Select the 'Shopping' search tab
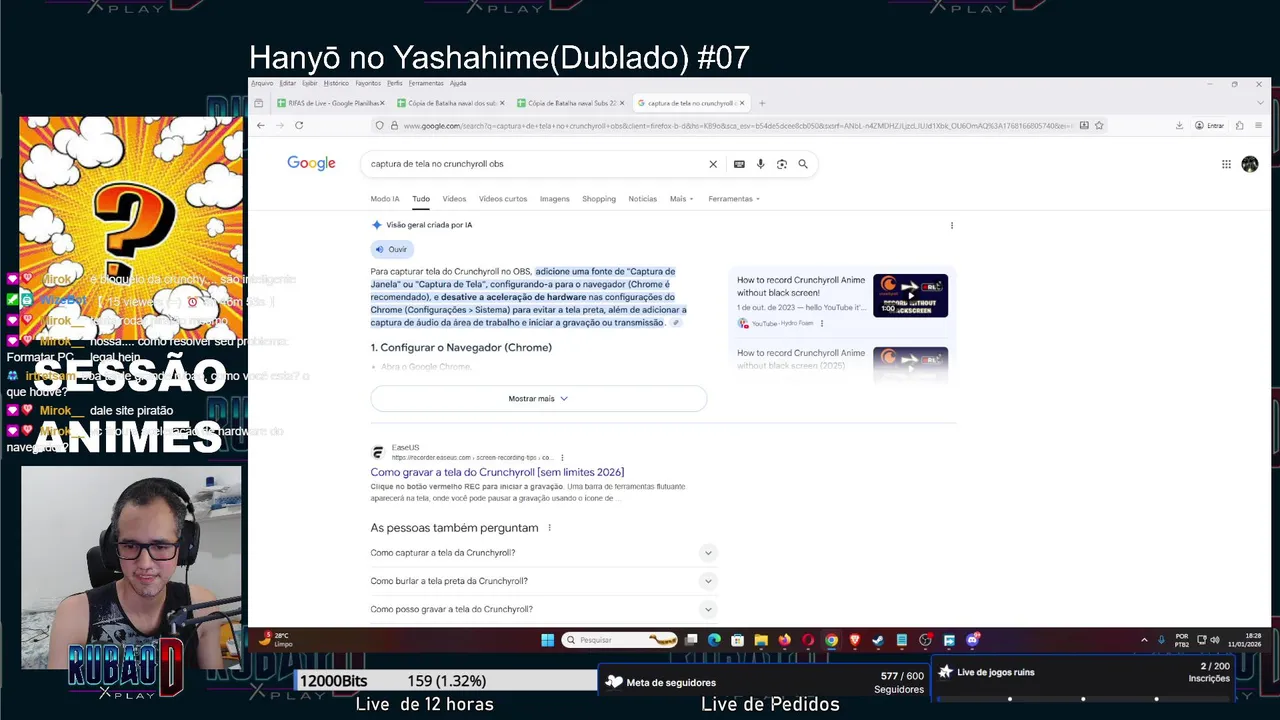 [599, 199]
